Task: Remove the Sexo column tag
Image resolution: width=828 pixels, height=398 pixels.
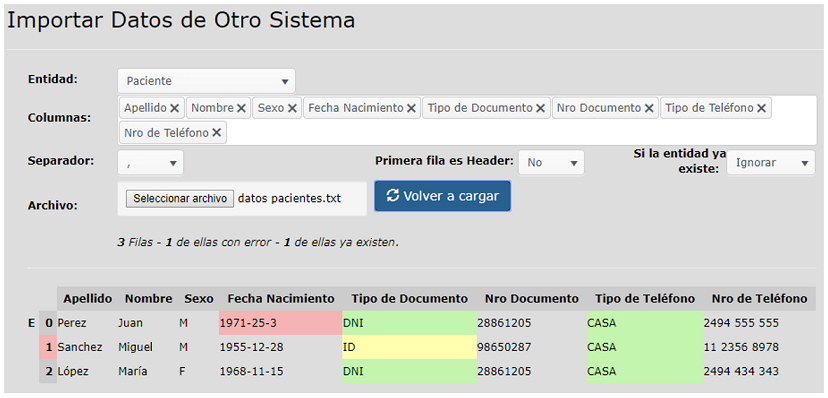Action: [x=292, y=108]
